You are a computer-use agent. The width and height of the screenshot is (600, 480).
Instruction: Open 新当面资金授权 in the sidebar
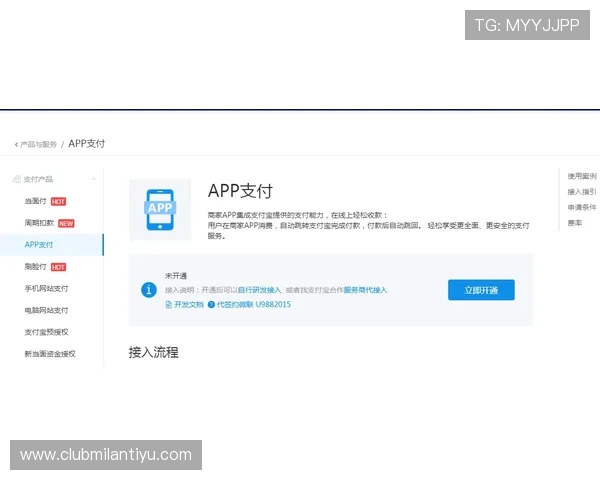50,354
